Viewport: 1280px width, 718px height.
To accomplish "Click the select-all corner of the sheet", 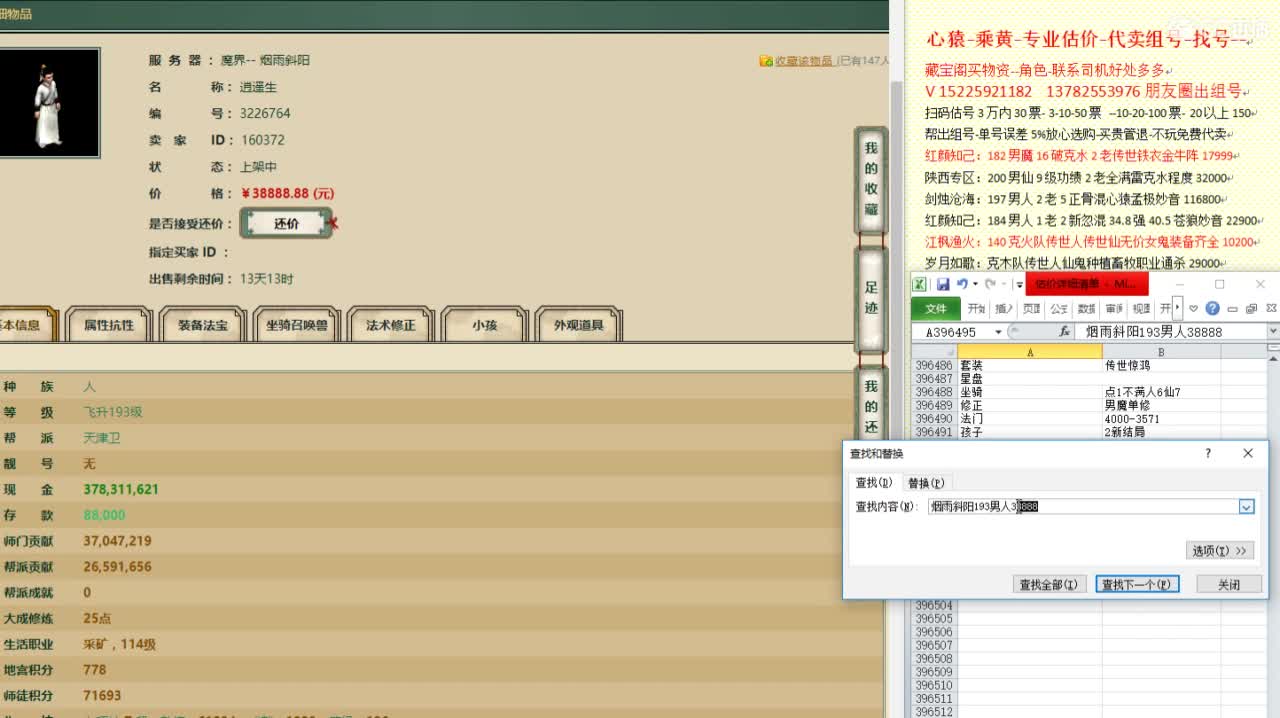I will tap(934, 352).
